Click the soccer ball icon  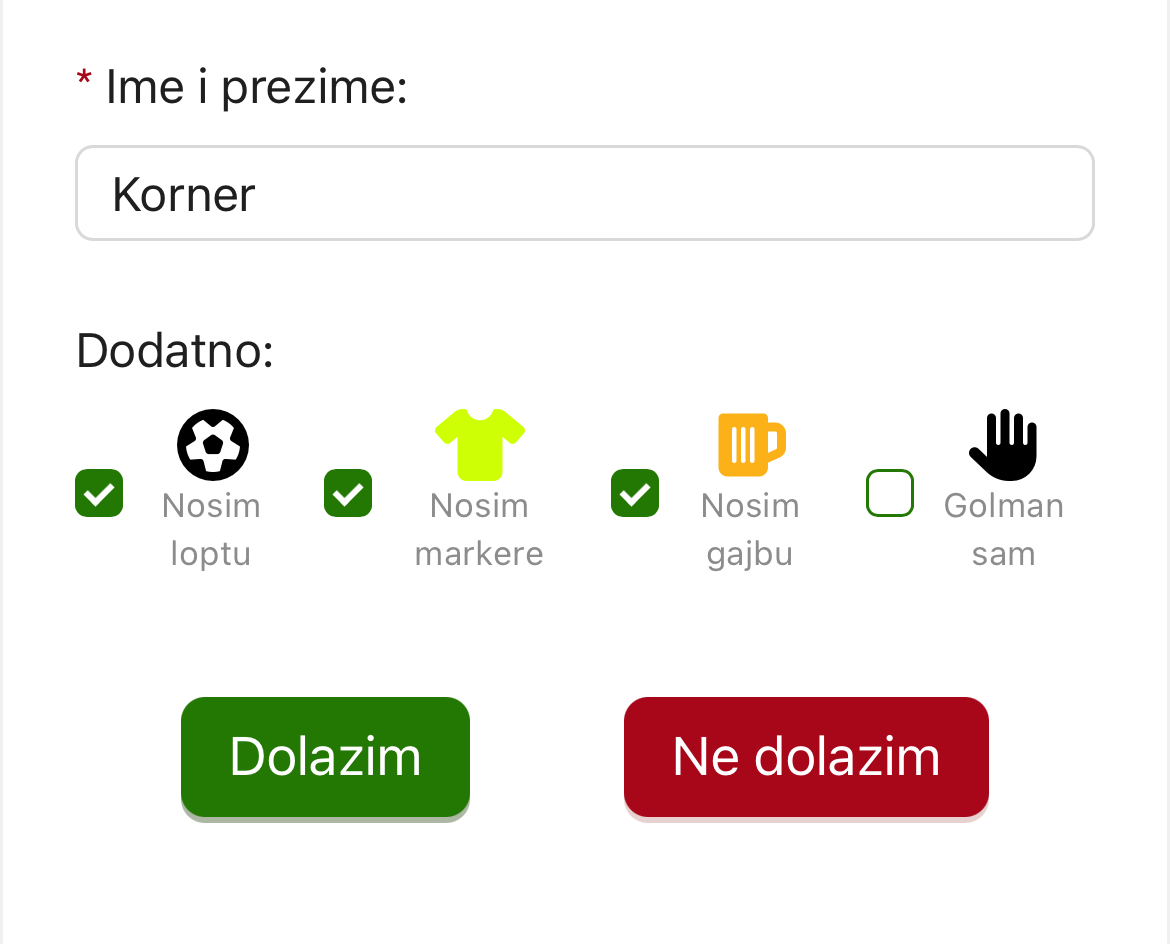[x=213, y=445]
